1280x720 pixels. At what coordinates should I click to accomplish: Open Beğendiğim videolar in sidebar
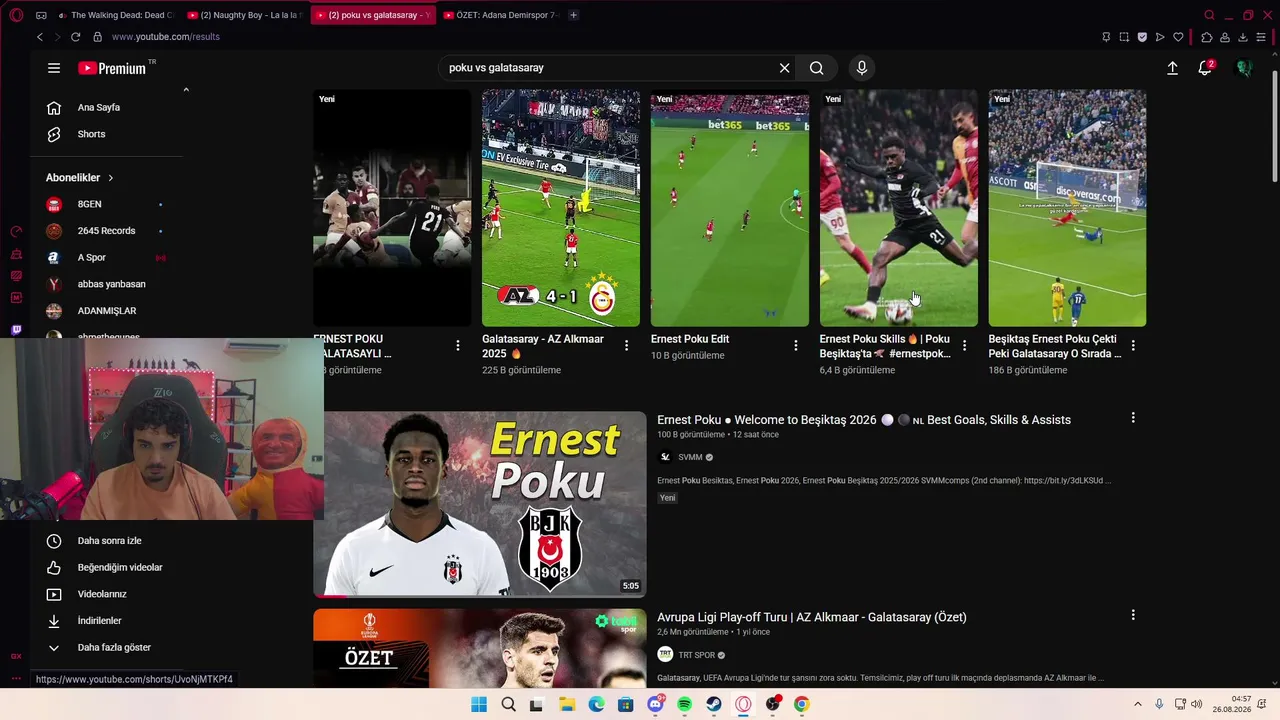point(106,567)
